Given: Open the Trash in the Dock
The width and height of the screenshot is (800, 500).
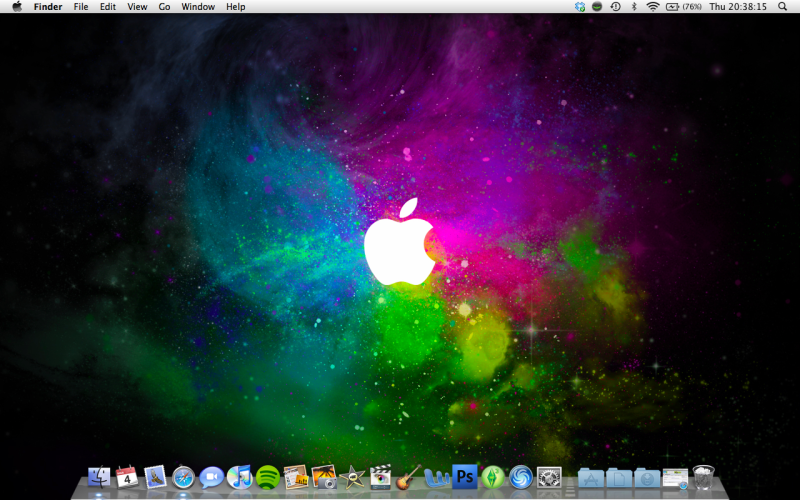Looking at the screenshot, I should point(704,478).
